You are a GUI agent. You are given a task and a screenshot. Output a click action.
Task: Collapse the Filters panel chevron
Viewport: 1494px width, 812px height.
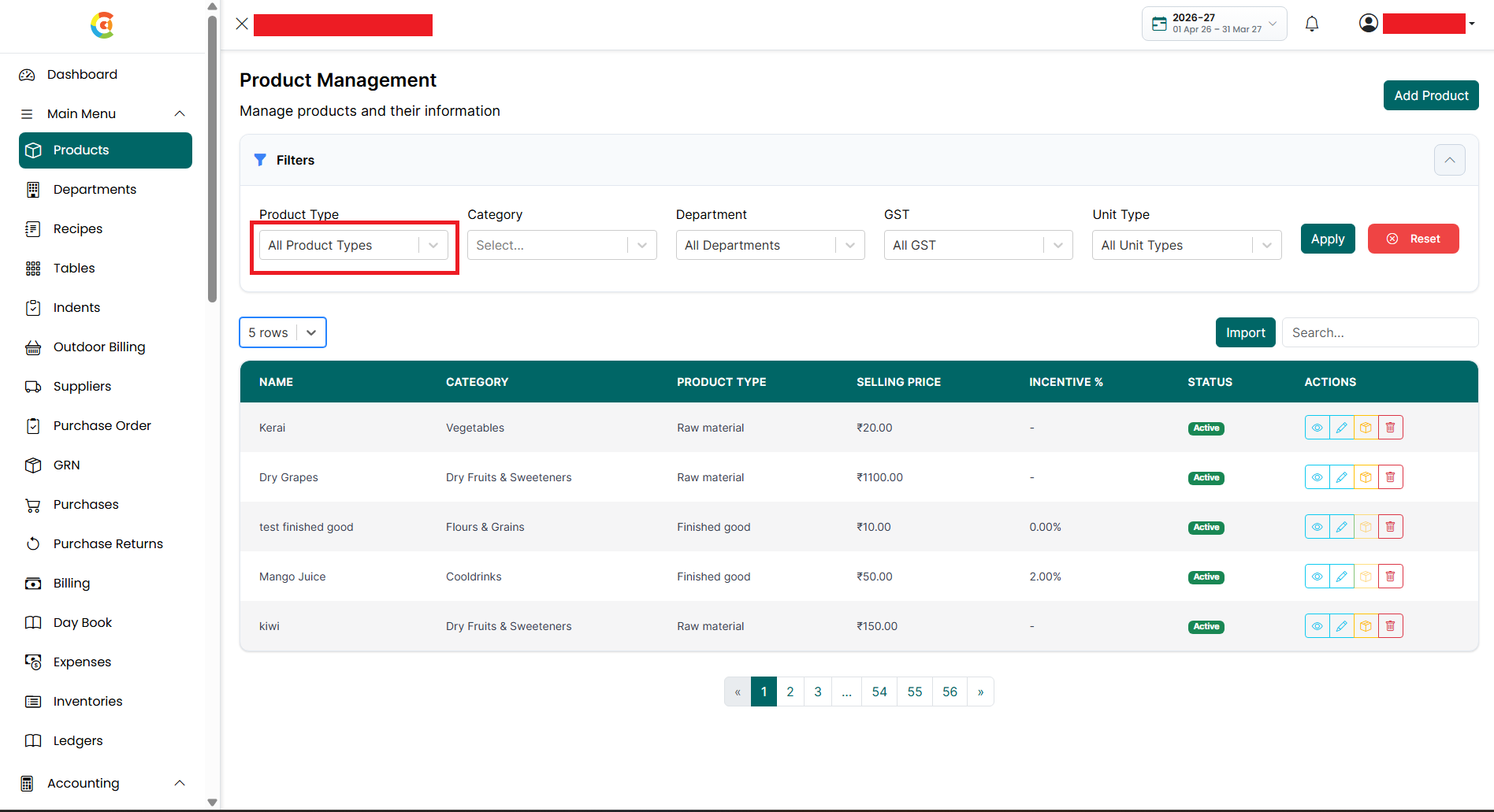pyautogui.click(x=1449, y=160)
